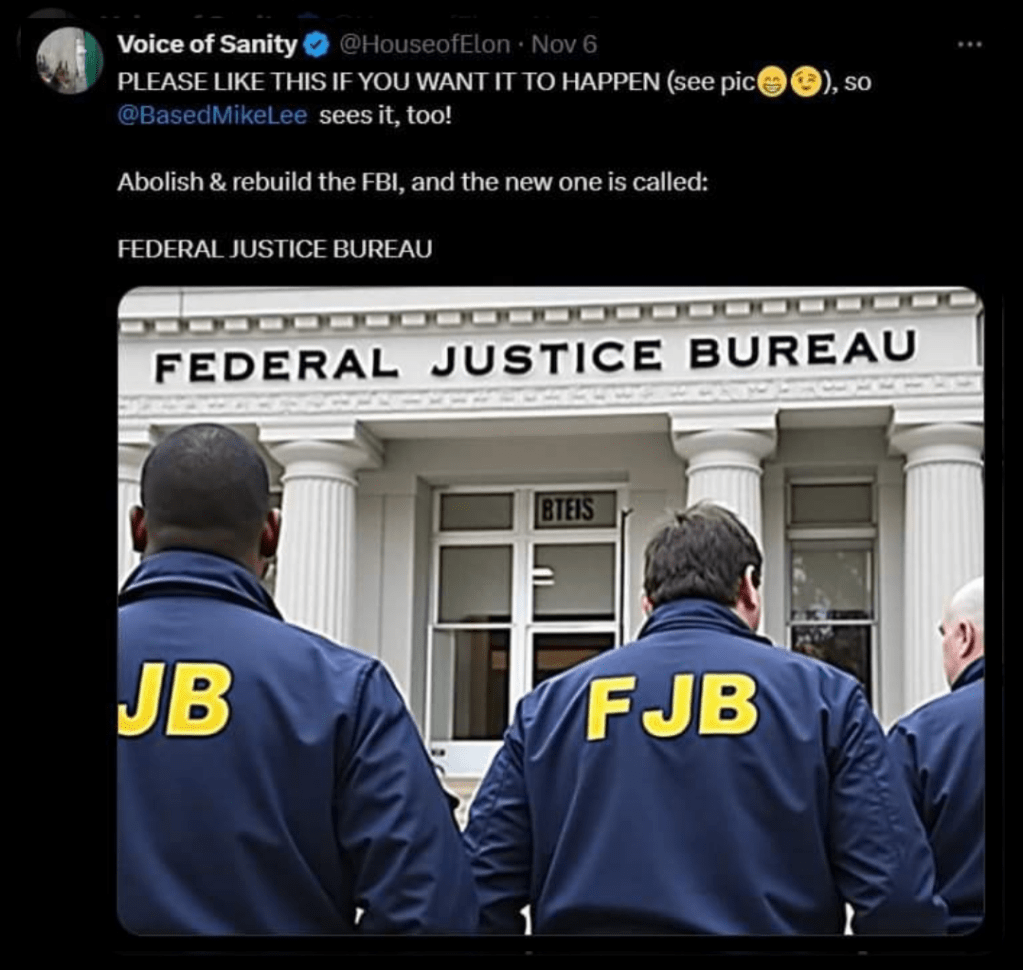The image size is (1023, 970).
Task: Open the Voice of Sanity display name
Action: 207,44
